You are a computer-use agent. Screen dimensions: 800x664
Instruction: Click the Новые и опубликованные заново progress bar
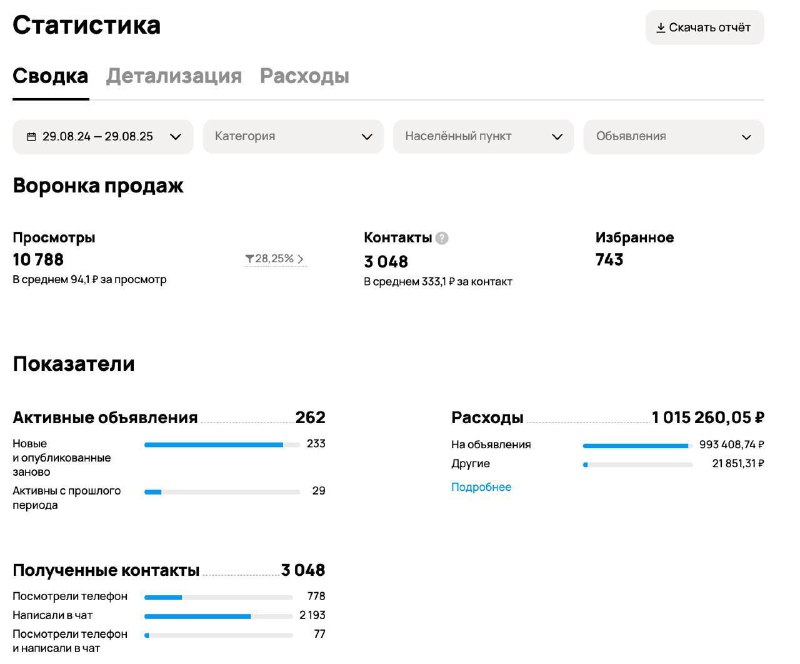click(222, 445)
